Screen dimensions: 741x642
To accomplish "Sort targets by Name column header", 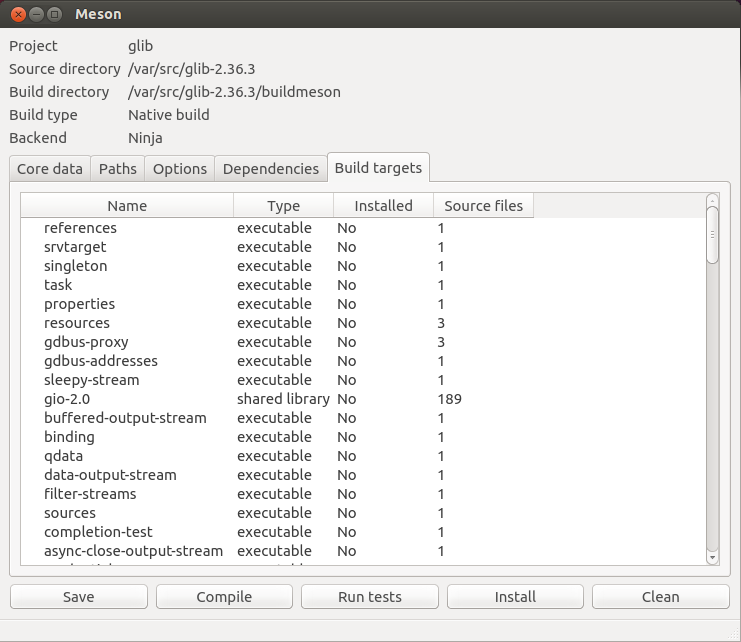I will click(127, 206).
